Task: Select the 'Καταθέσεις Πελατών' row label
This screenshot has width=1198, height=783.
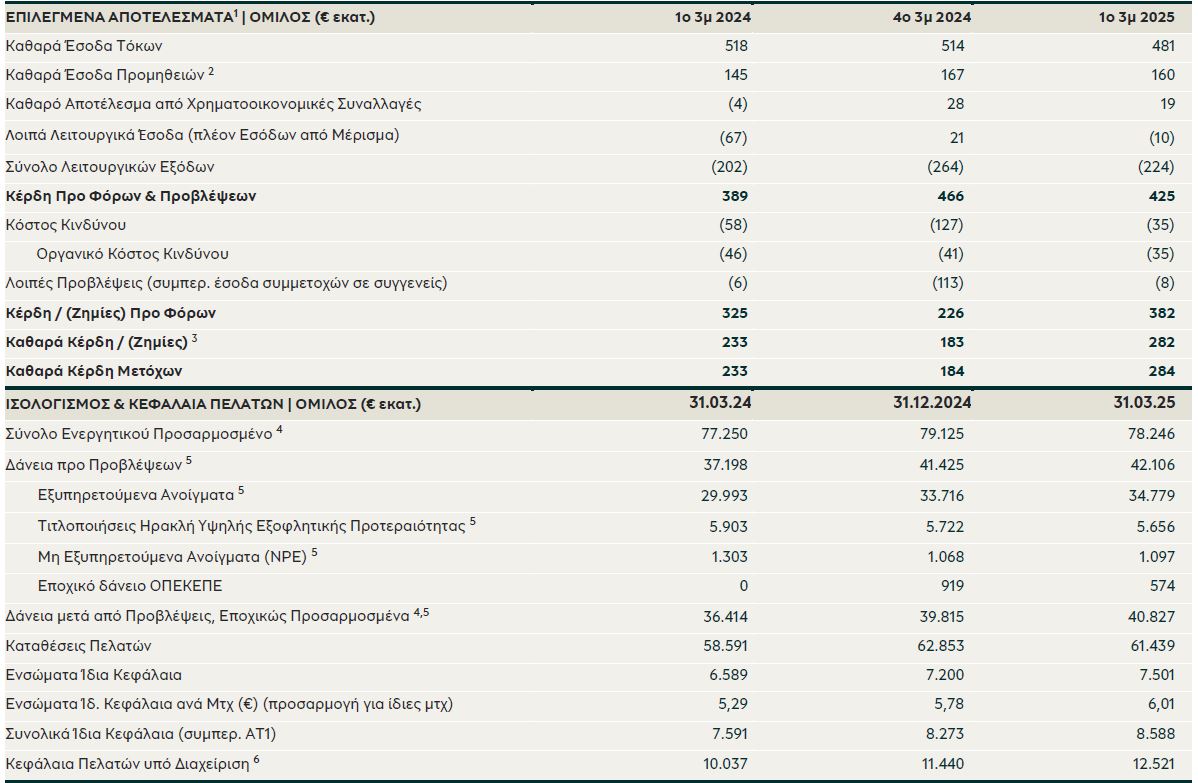Action: click(80, 646)
